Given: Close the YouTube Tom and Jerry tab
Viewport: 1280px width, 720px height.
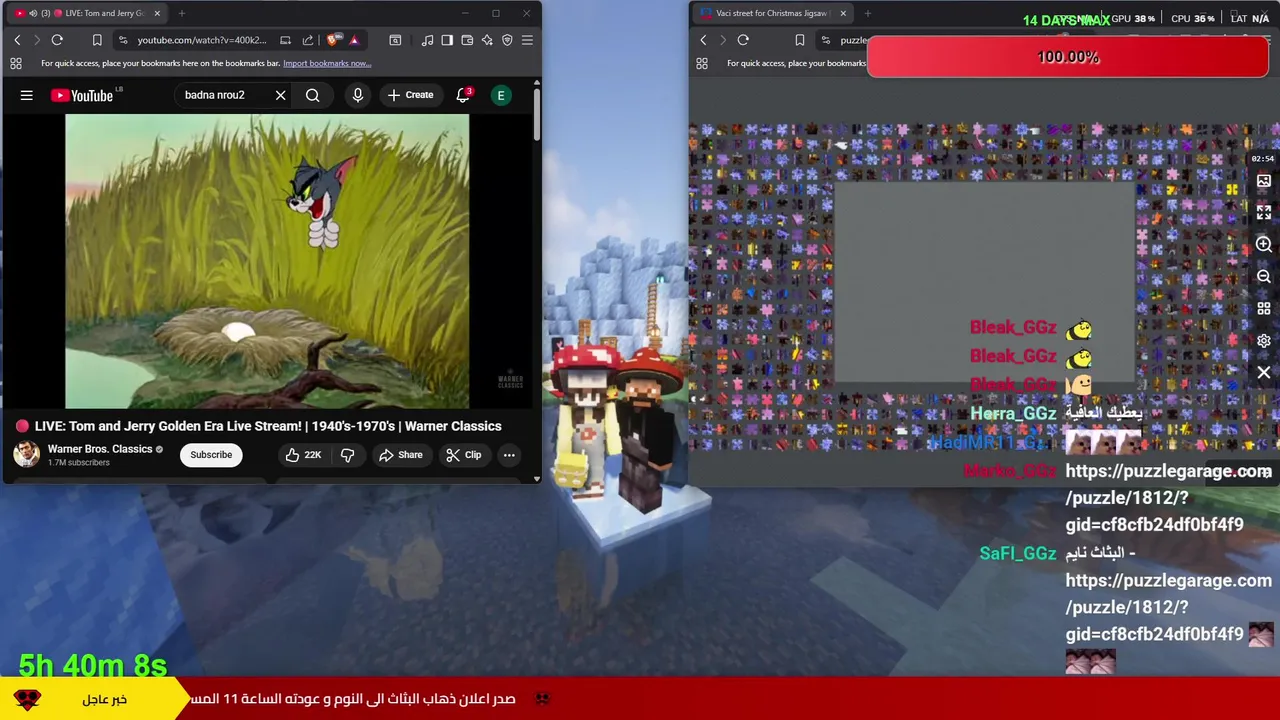Looking at the screenshot, I should point(157,13).
